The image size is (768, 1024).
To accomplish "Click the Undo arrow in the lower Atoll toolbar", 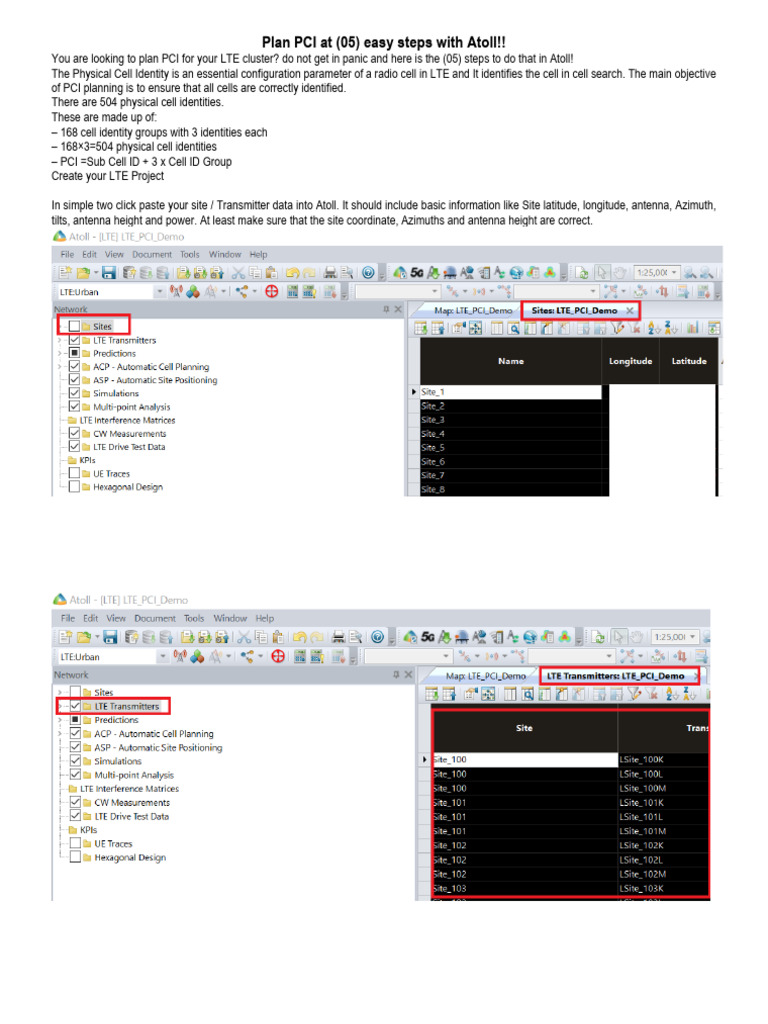I will point(300,636).
